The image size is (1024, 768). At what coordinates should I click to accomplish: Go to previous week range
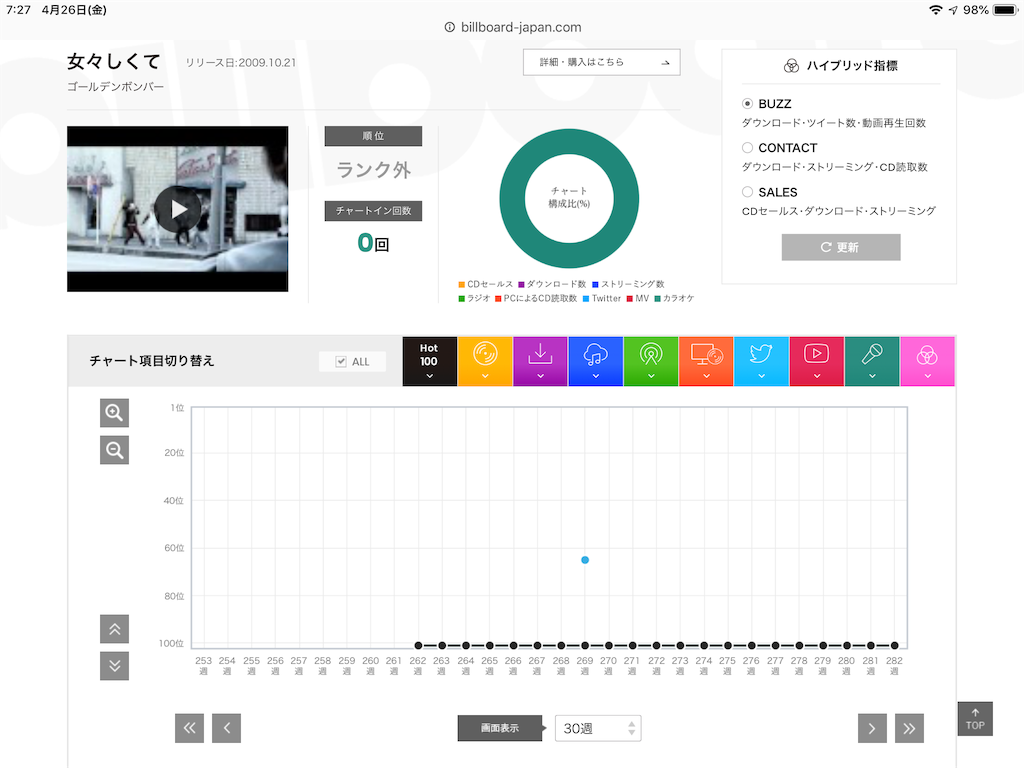[227, 728]
